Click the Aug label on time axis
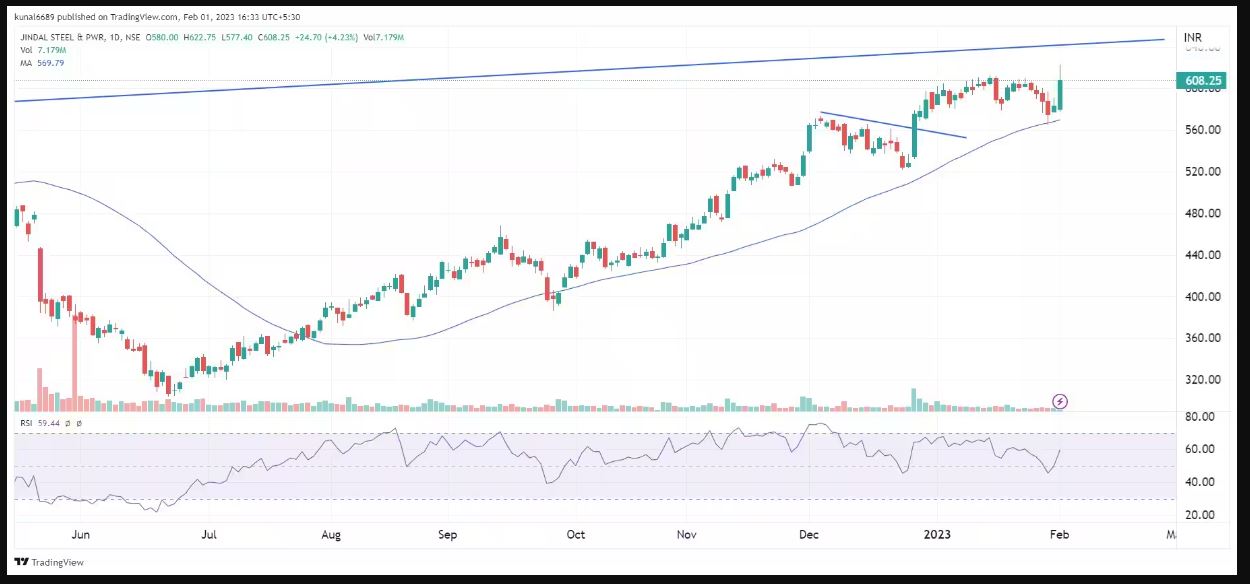The height and width of the screenshot is (584, 1250). click(x=331, y=535)
